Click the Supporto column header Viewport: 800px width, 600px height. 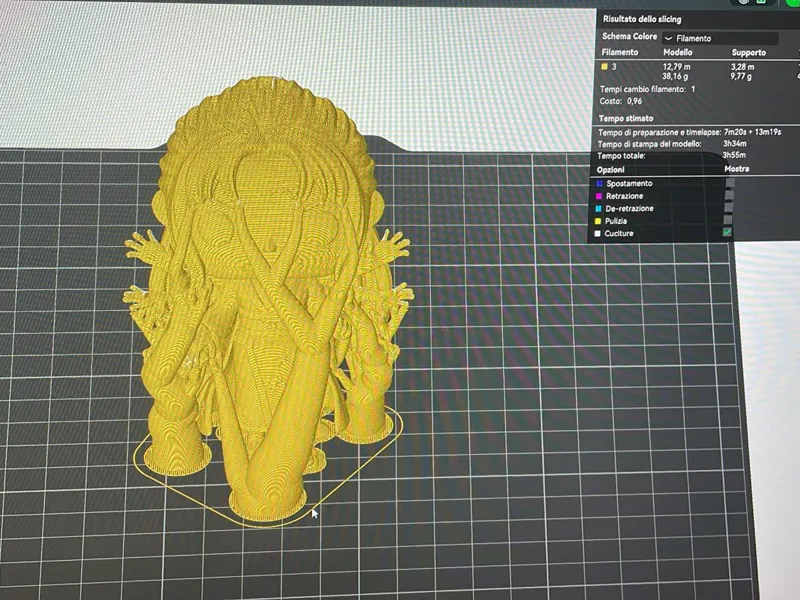748,52
